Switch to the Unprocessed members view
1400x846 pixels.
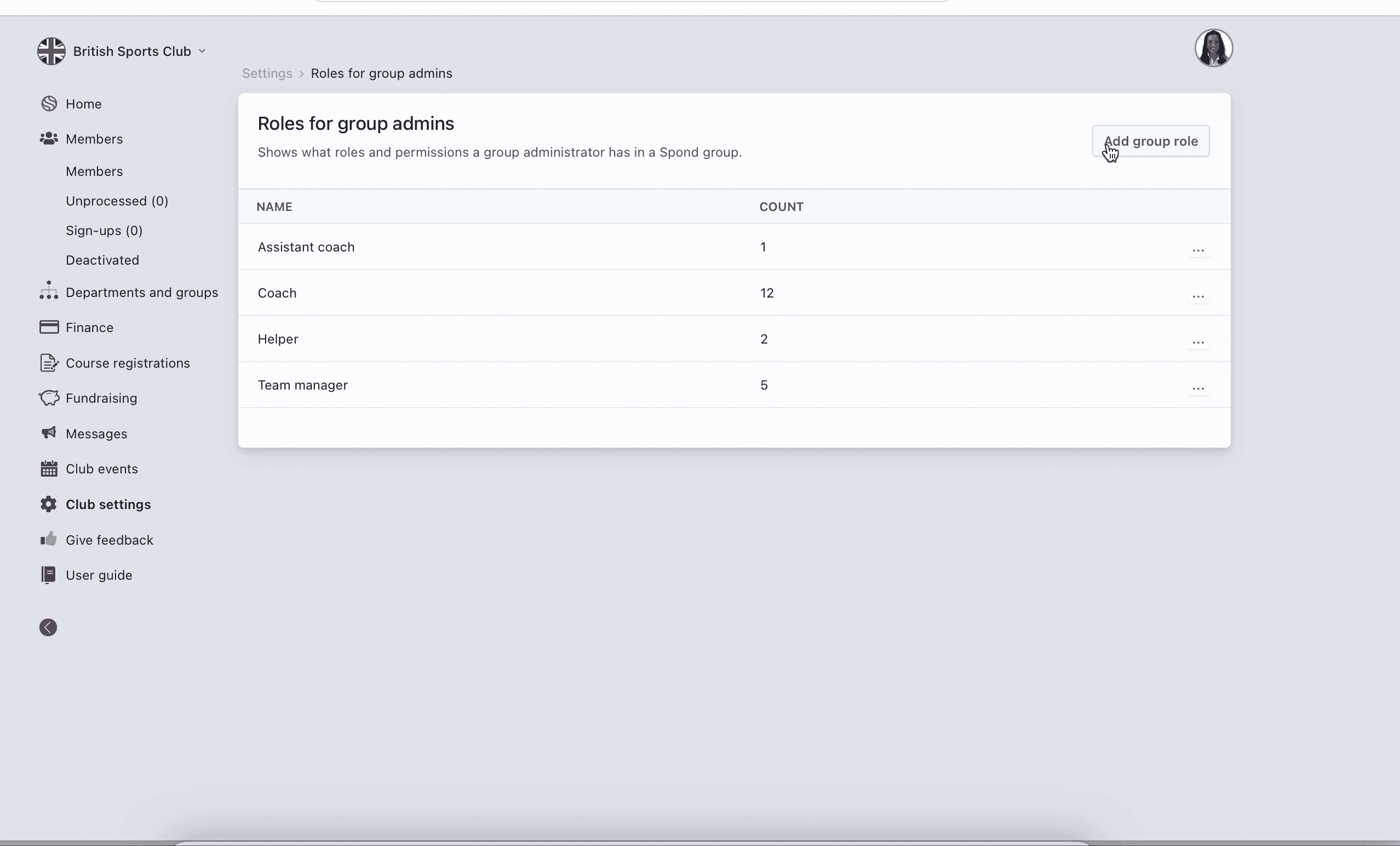pyautogui.click(x=117, y=201)
